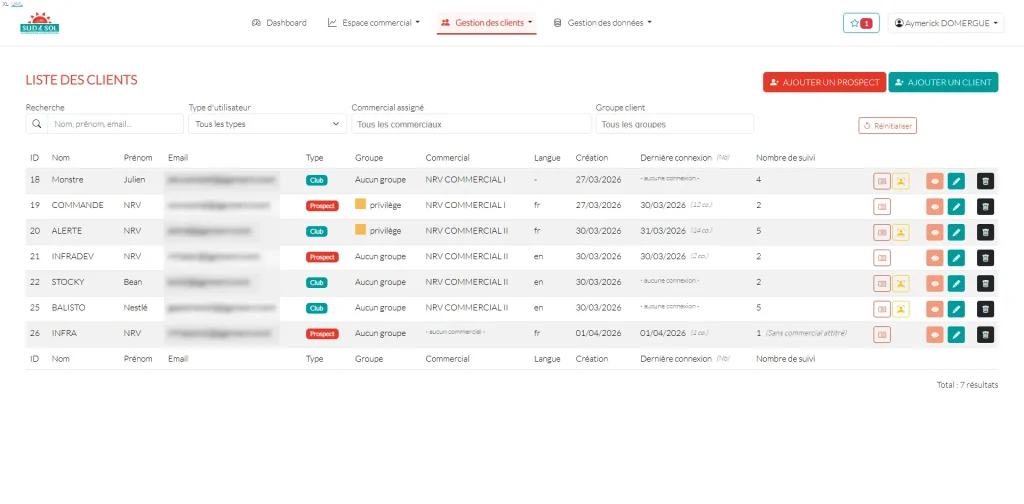
Task: Click yellow person icon for ALERTE
Action: [x=901, y=232]
